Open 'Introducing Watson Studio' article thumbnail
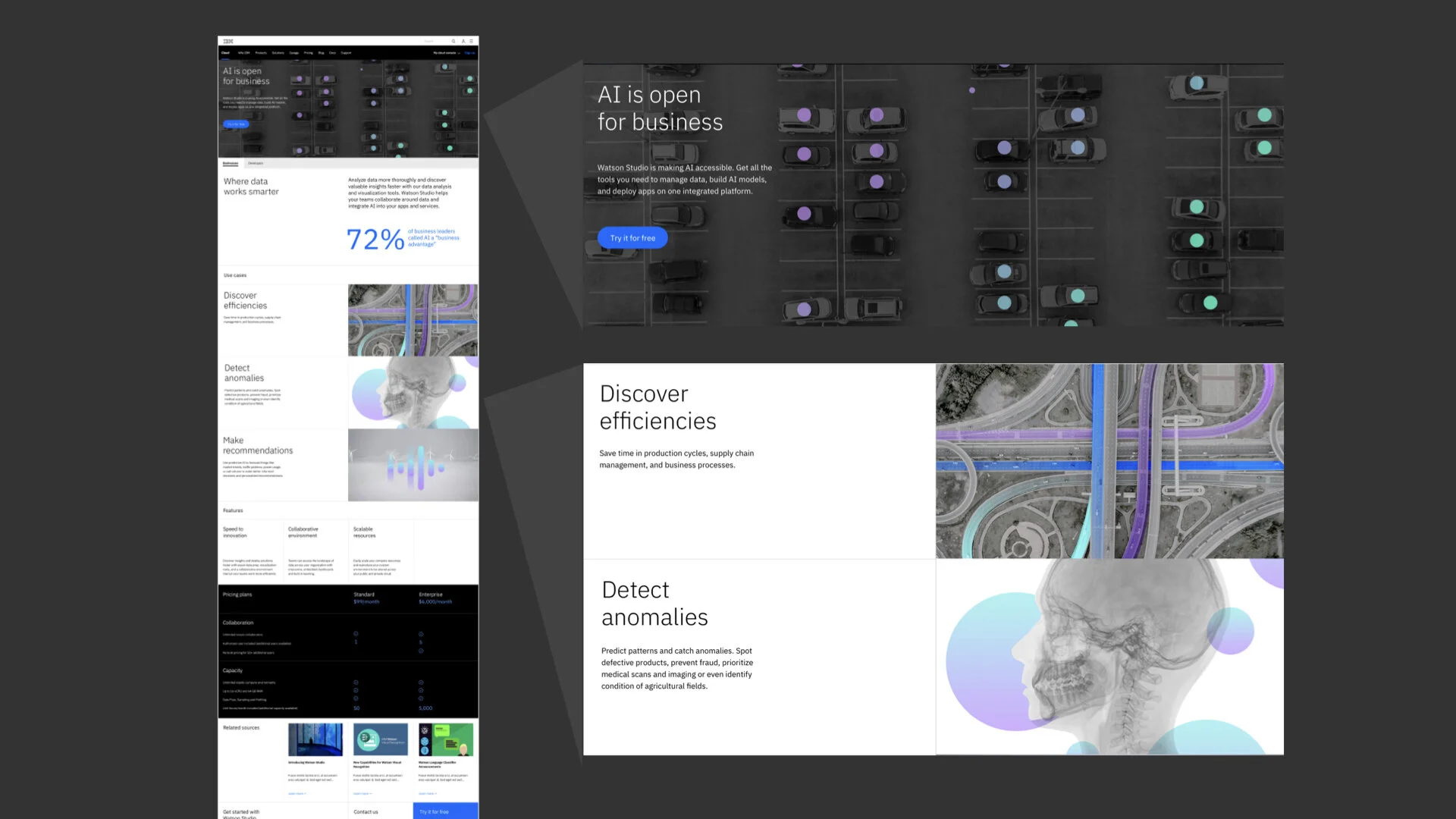This screenshot has height=819, width=1456. pyautogui.click(x=315, y=739)
